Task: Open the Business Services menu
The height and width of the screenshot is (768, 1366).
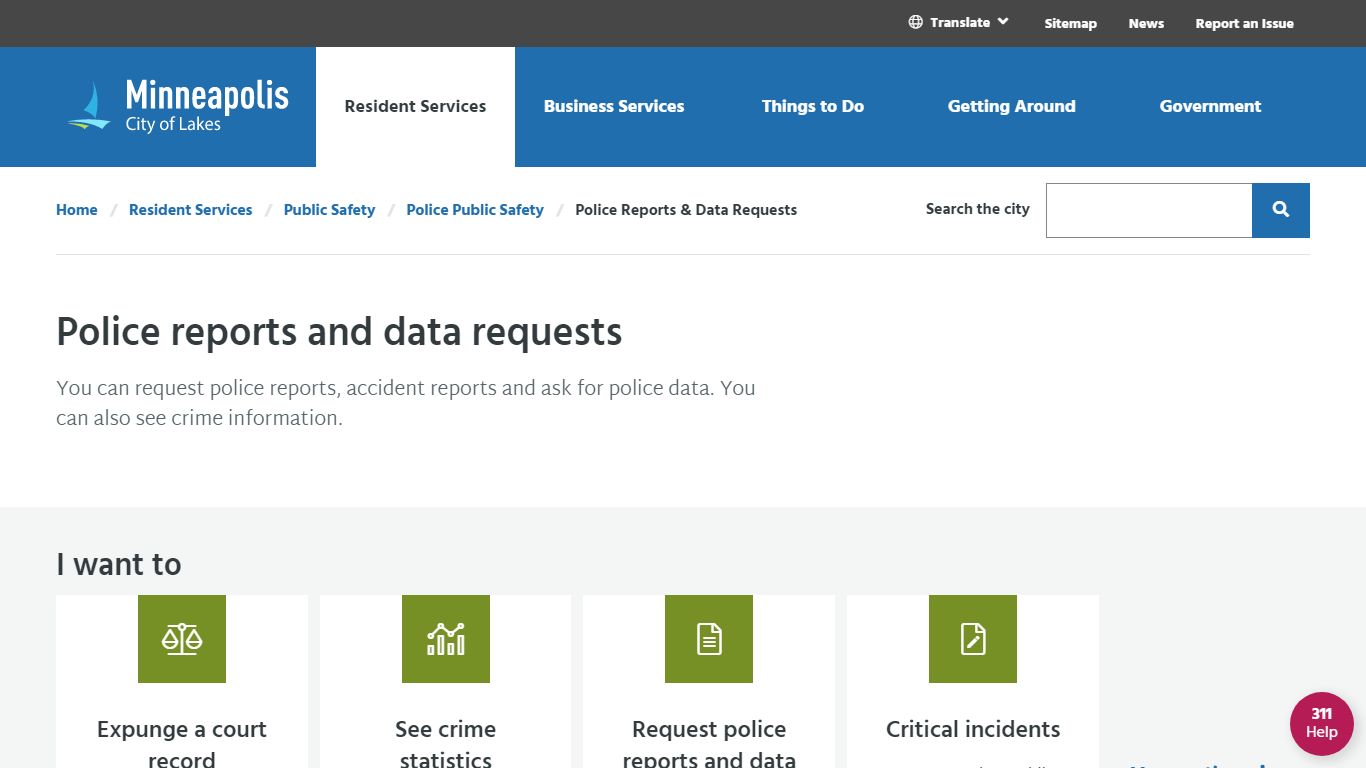Action: pos(614,107)
